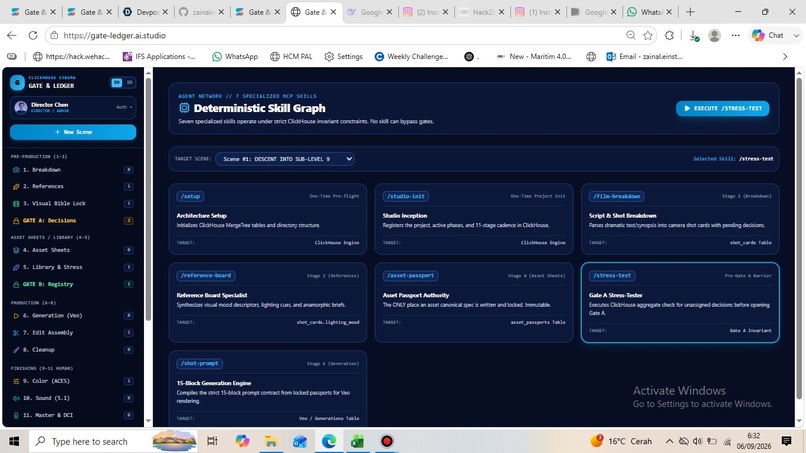Click the Gate & Ledger G logo
This screenshot has height=453, width=806.
click(17, 82)
